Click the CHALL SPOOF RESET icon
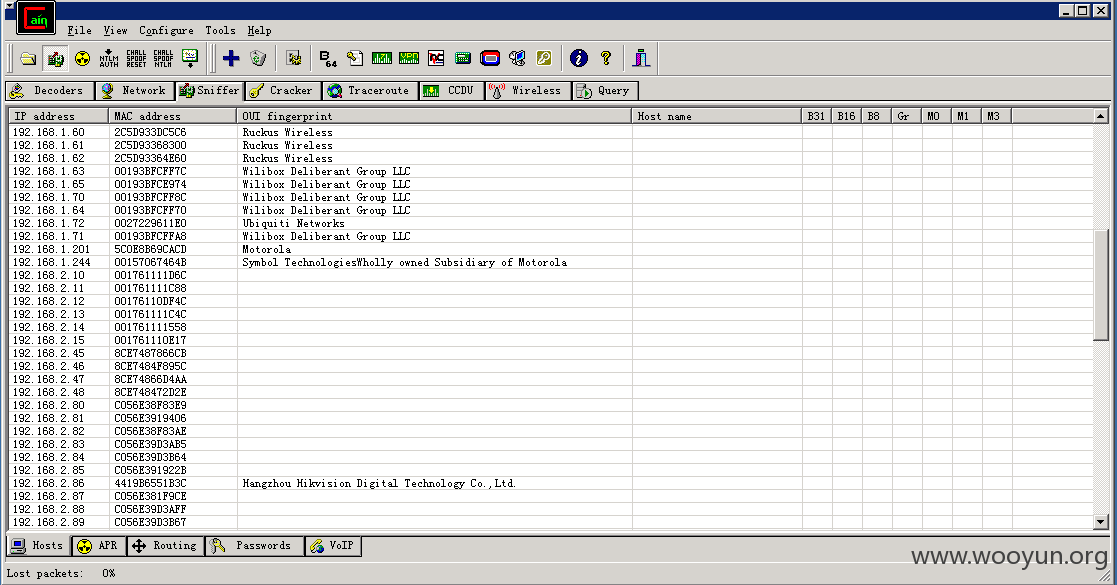This screenshot has height=585, width=1117. tap(136, 58)
